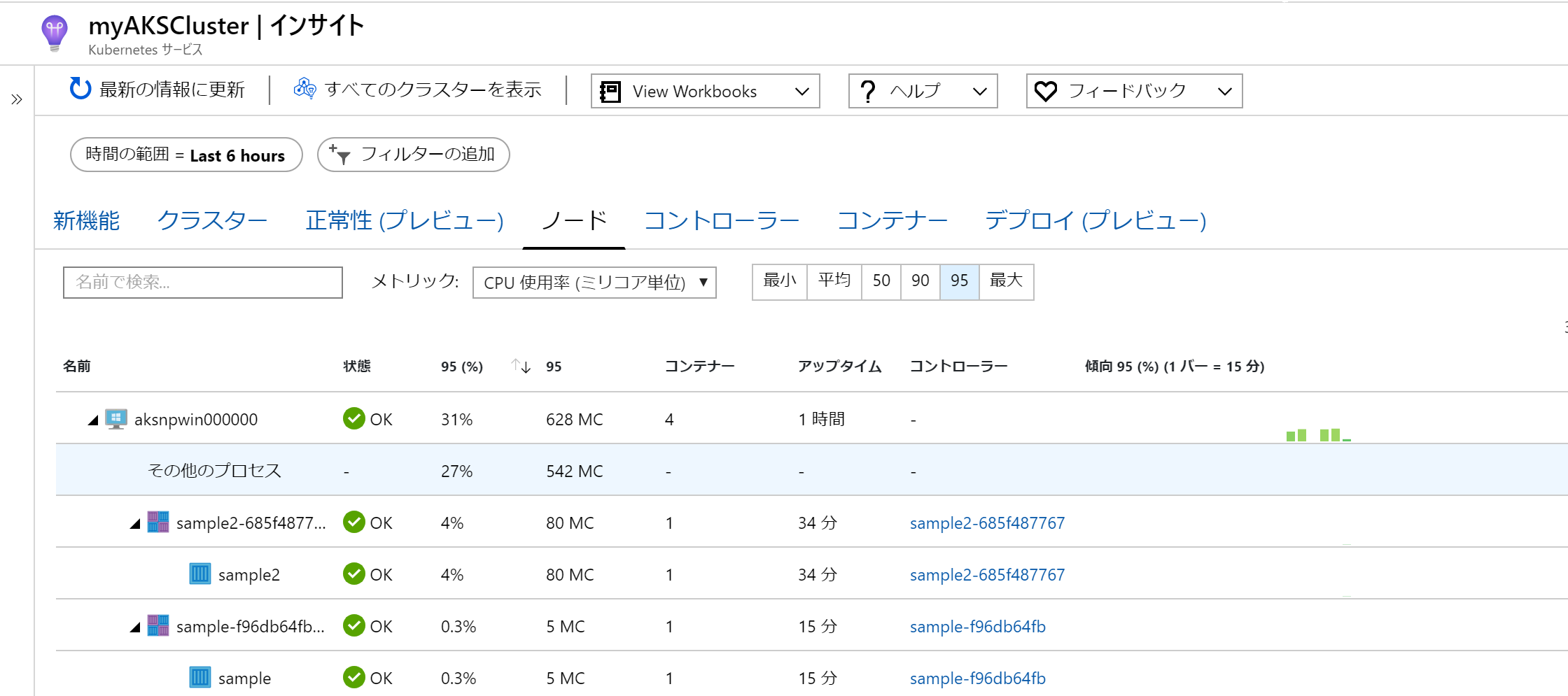Screen dimensions: 1568x696
Task: Collapse the sample2-685f4877... pod row
Action: pyautogui.click(x=135, y=524)
